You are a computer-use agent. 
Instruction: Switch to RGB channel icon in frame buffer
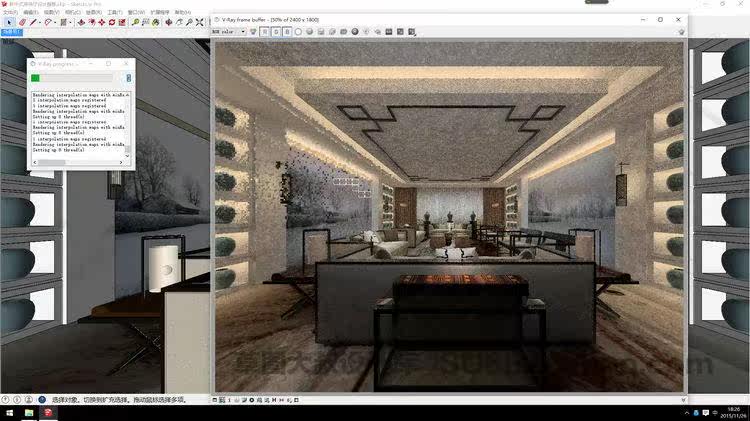(x=253, y=32)
